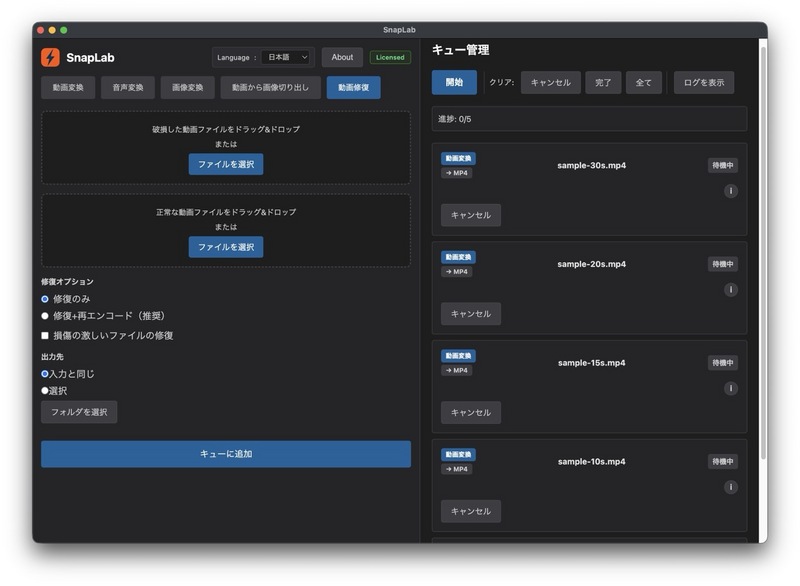Click the SnapLab lightning bolt logo

coord(50,58)
